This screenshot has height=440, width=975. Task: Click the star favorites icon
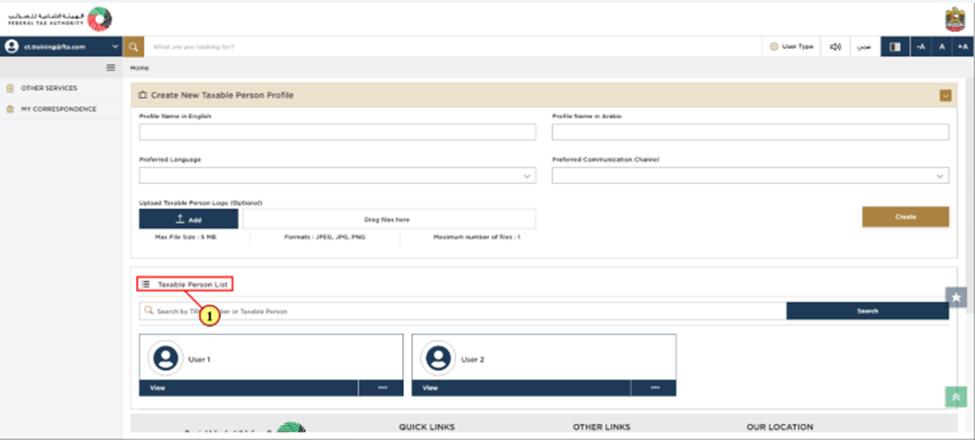tap(956, 297)
